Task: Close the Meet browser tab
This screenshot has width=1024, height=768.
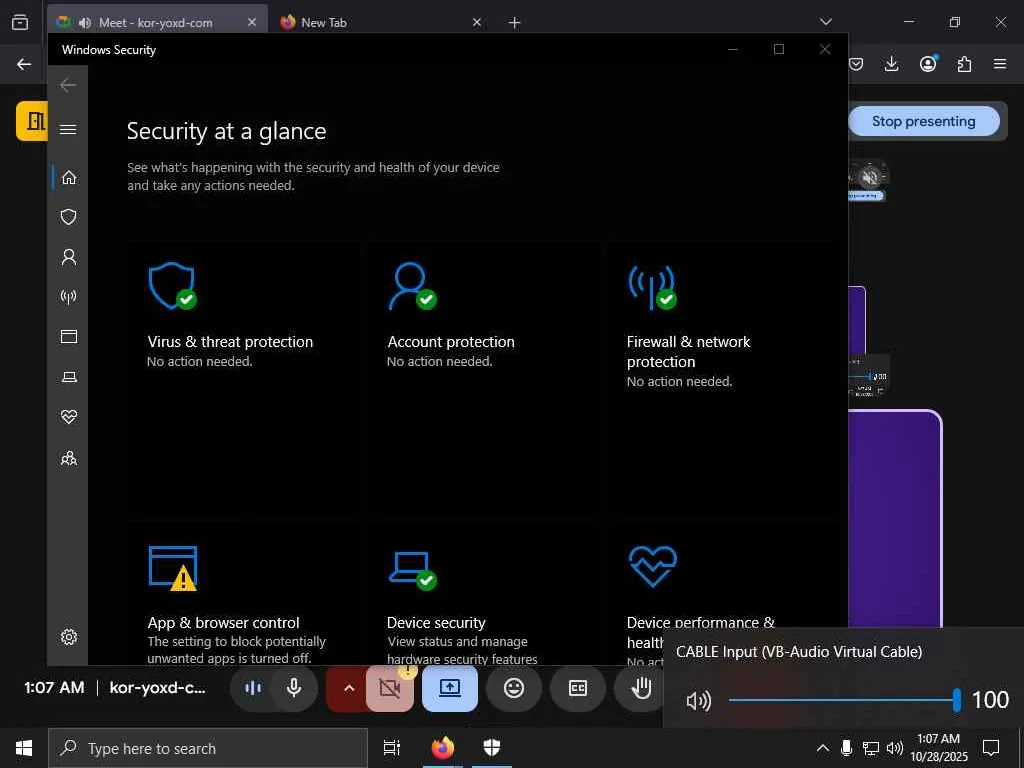Action: 251,22
